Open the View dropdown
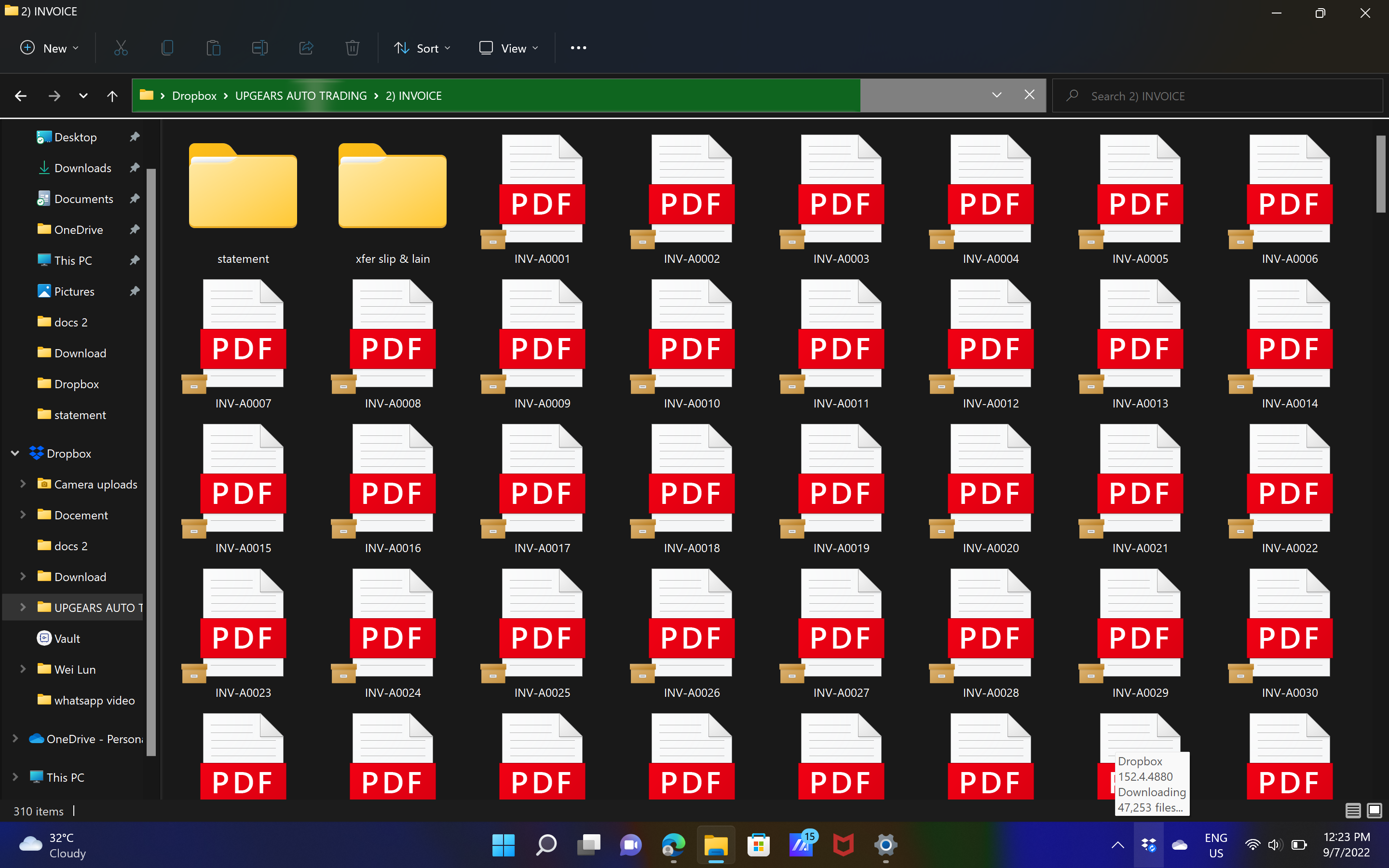Screen dimensions: 1389x868 point(509,48)
